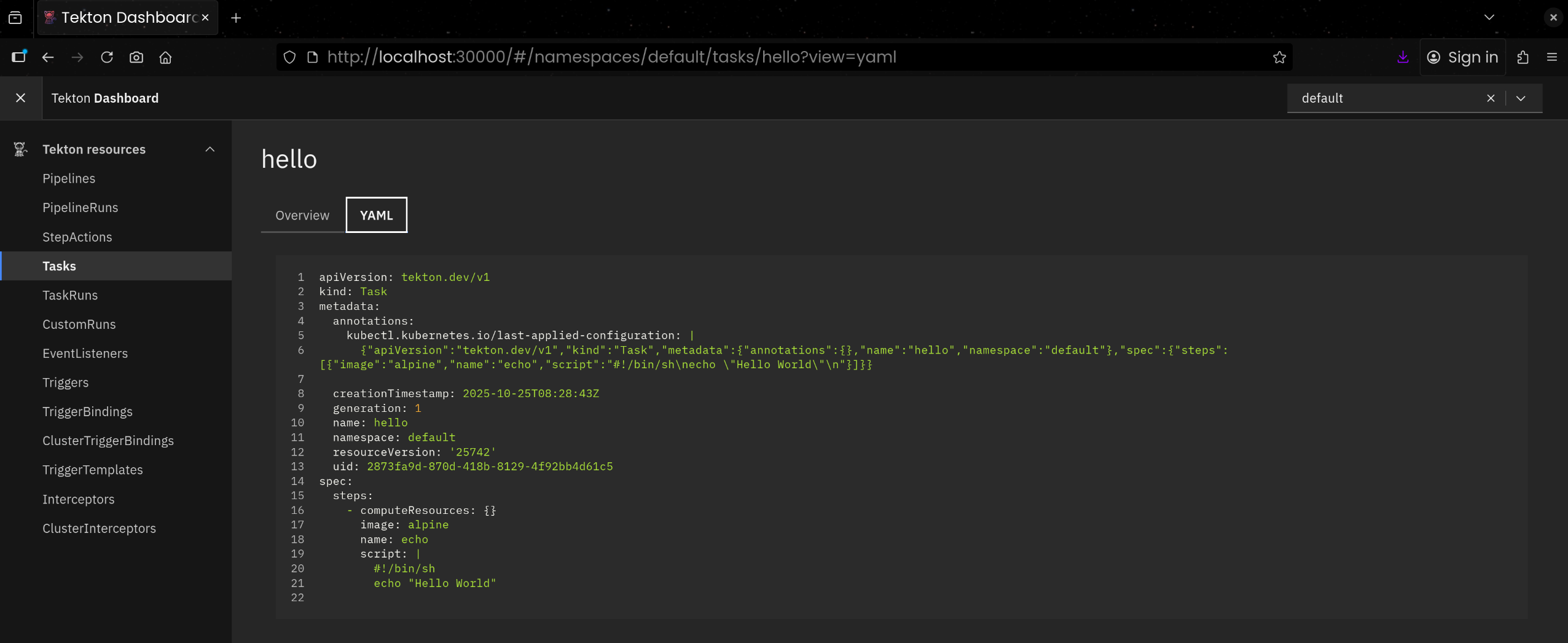Viewport: 1568px width, 643px height.
Task: Click the Sign in account button
Action: (x=1463, y=57)
